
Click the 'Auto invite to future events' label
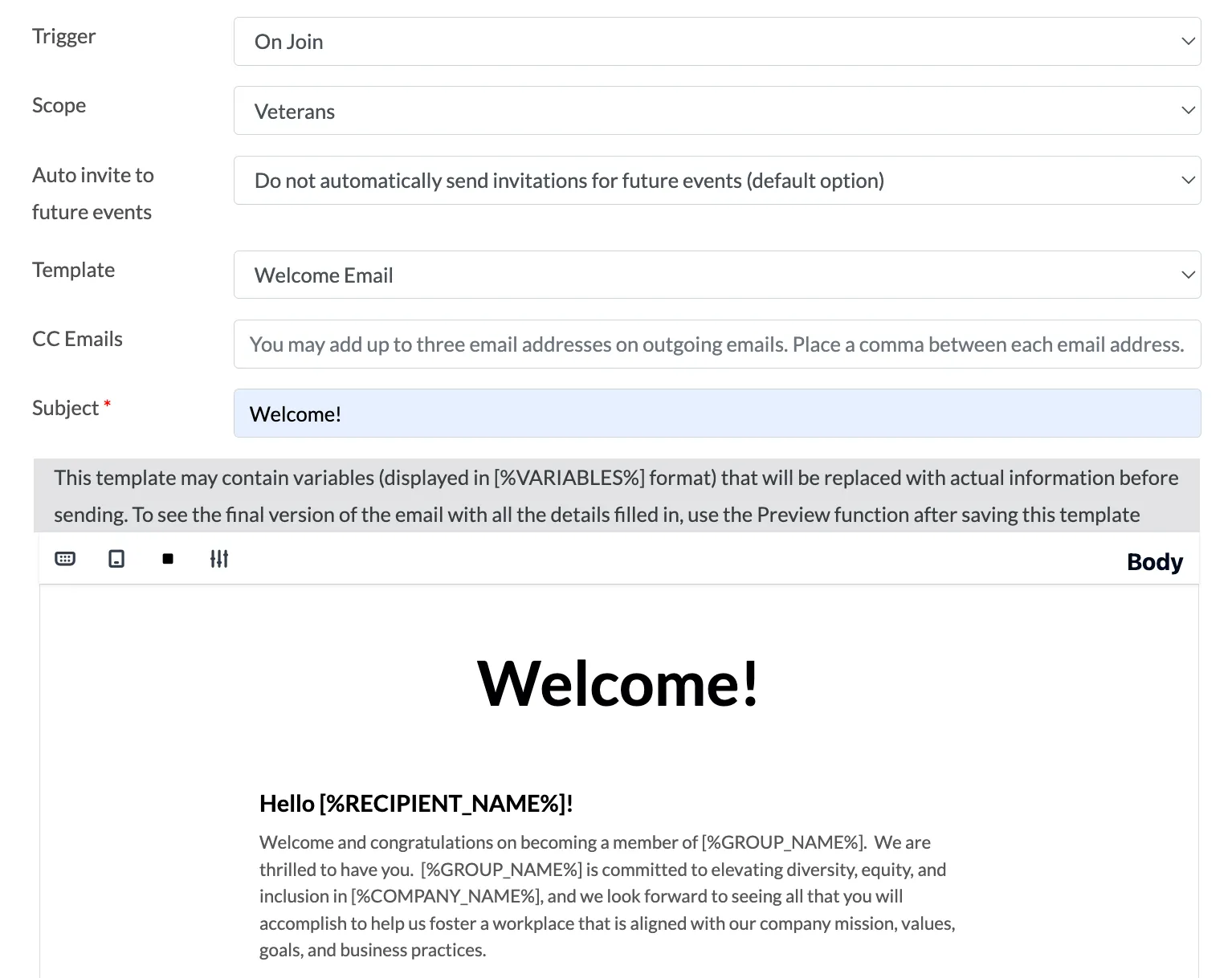click(x=93, y=194)
